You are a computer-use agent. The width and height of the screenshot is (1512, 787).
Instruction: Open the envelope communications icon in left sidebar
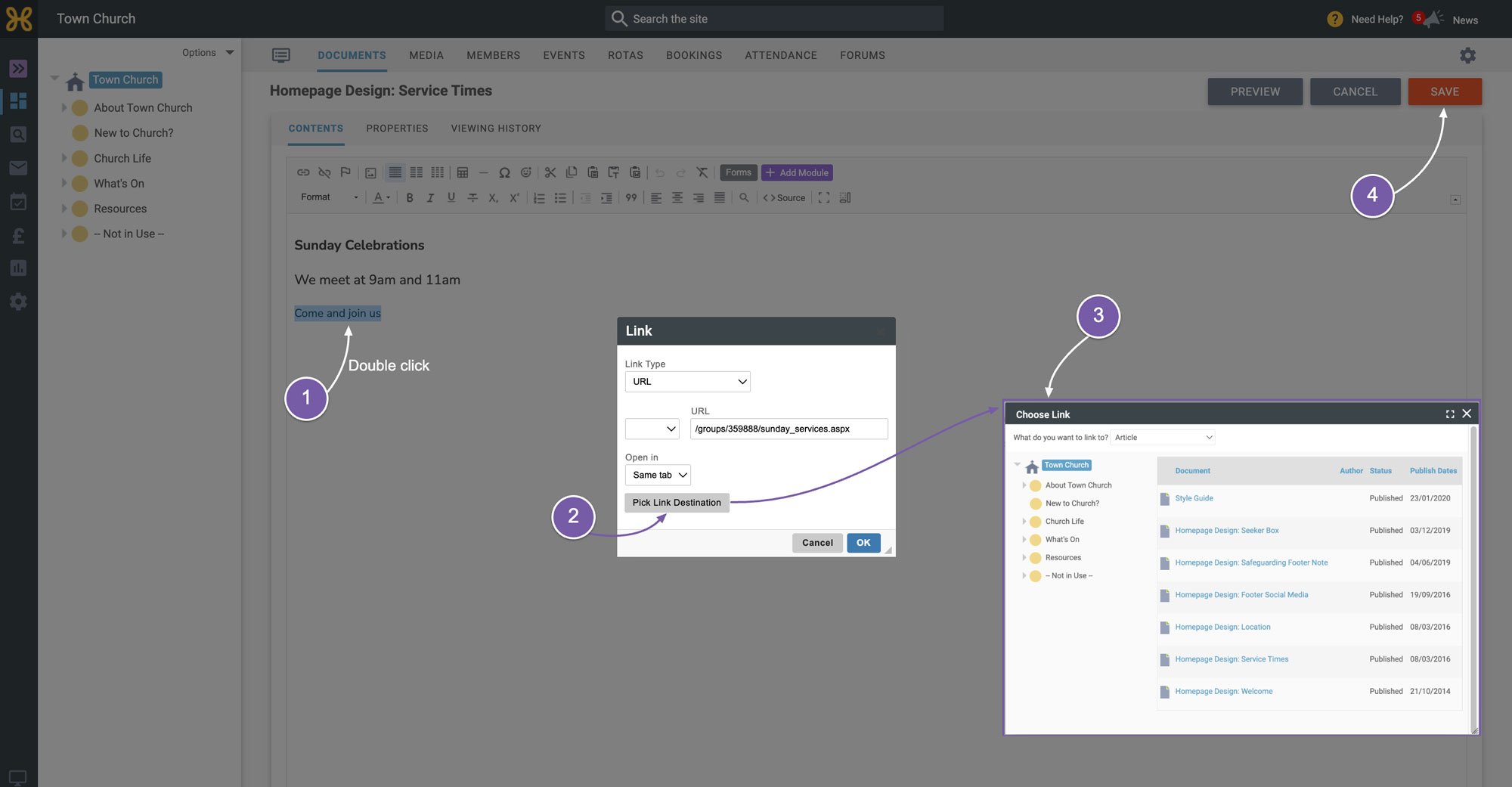(18, 168)
